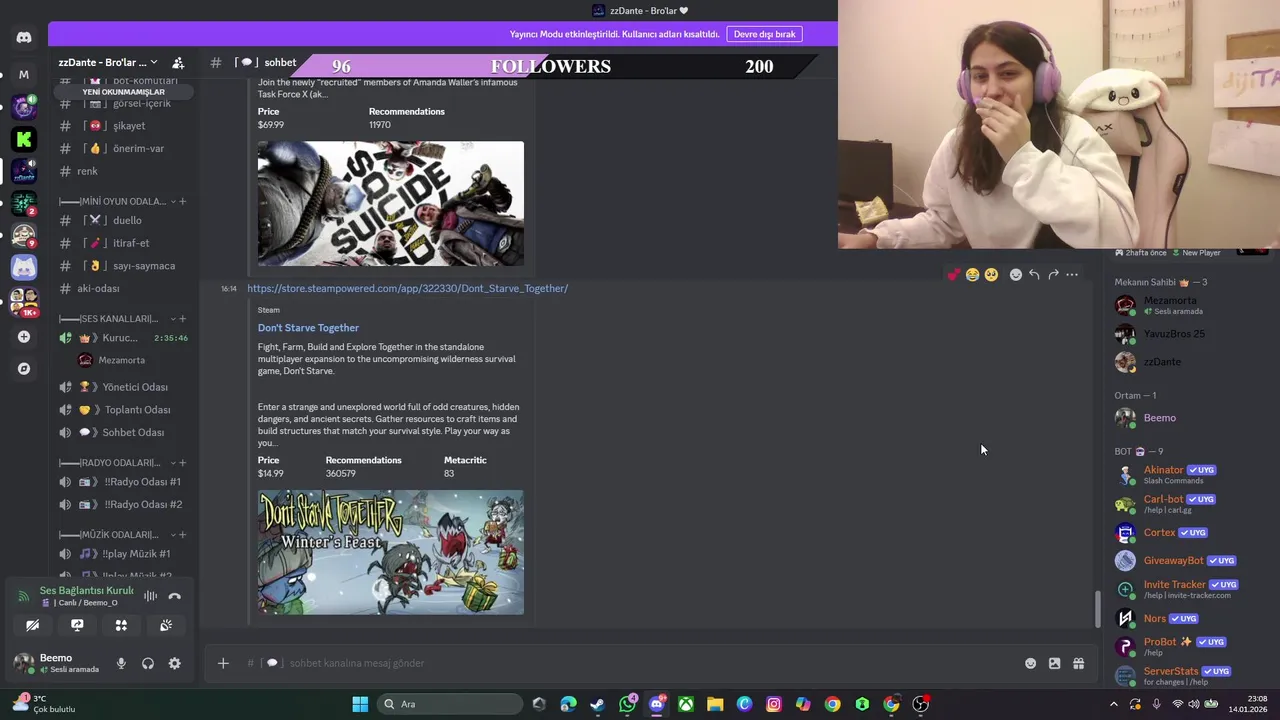The image size is (1280, 720).
Task: Click the plus attachment button in message bar
Action: (x=223, y=663)
